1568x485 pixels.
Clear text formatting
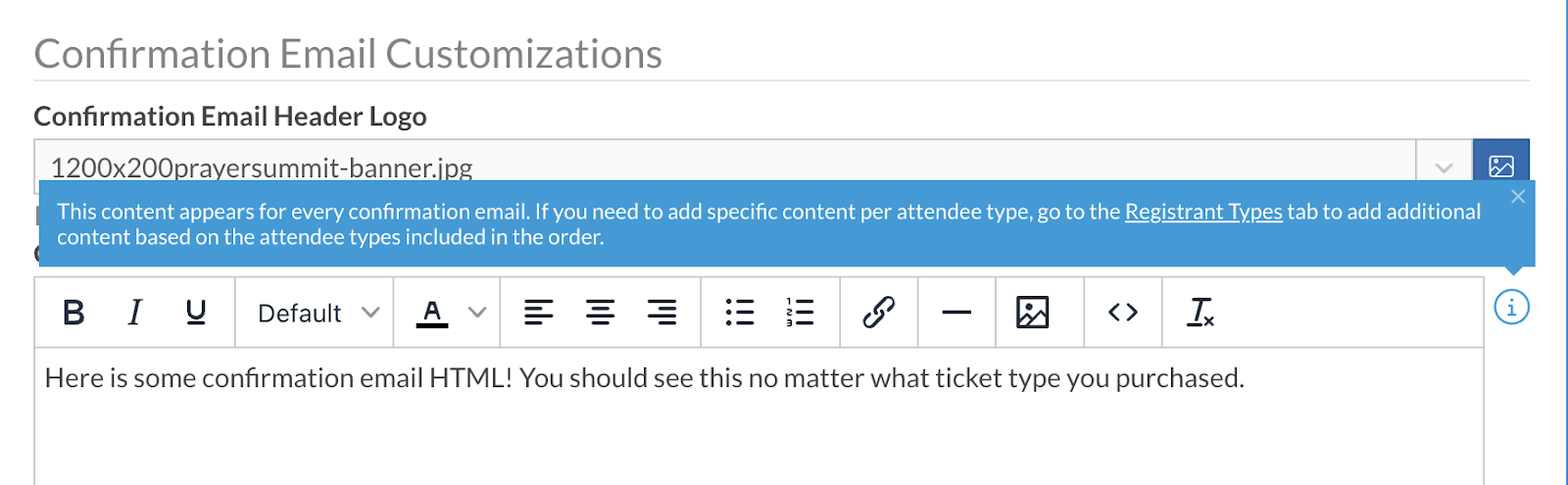pyautogui.click(x=1200, y=313)
